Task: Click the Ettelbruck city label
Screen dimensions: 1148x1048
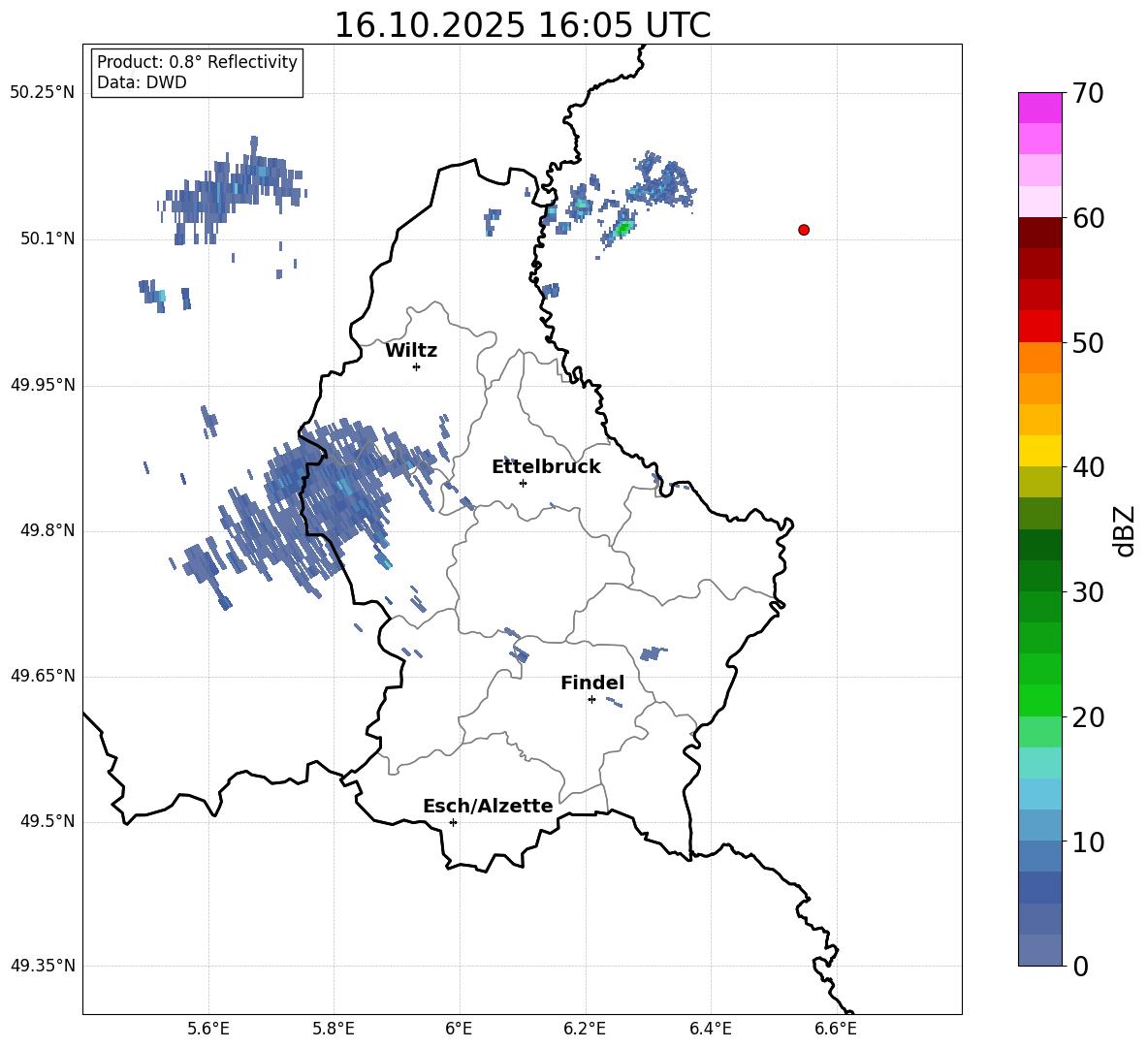Action: [x=546, y=467]
